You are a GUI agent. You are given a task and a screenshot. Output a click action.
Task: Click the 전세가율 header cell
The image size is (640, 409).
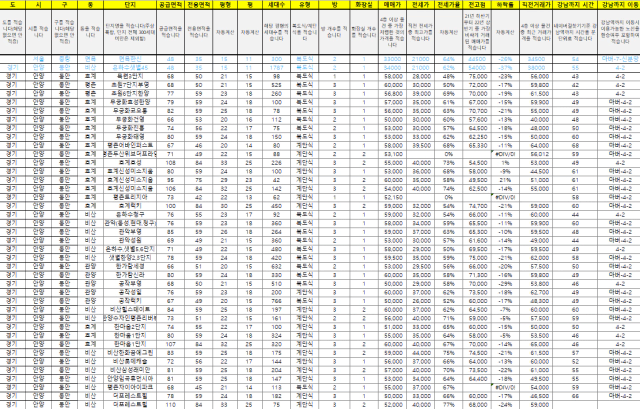click(x=449, y=5)
